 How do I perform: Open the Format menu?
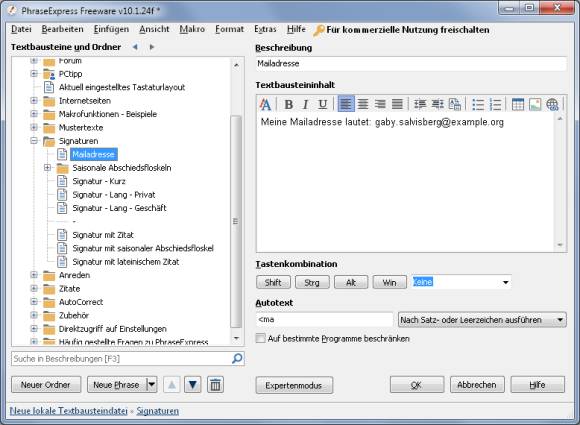point(229,29)
